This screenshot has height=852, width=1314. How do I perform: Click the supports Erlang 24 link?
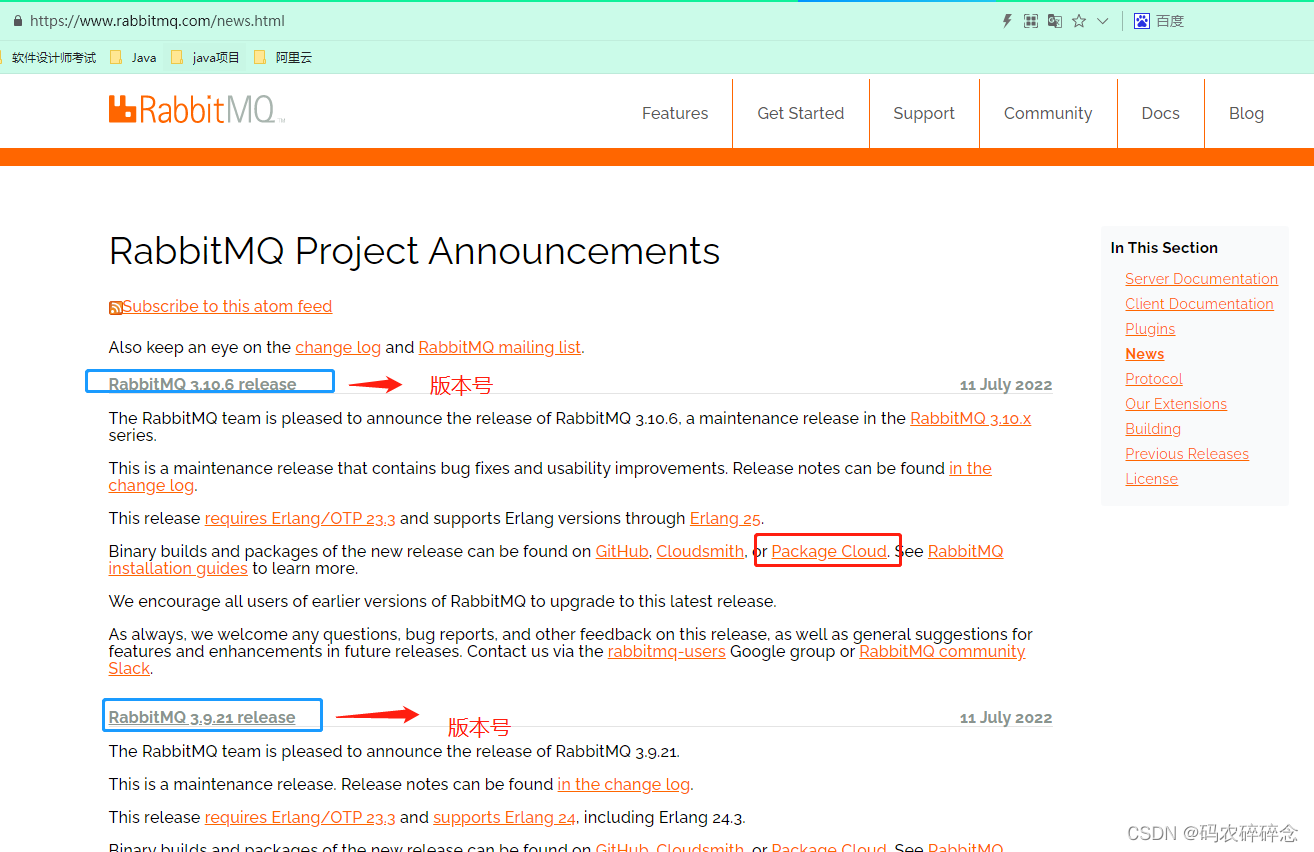tap(504, 818)
